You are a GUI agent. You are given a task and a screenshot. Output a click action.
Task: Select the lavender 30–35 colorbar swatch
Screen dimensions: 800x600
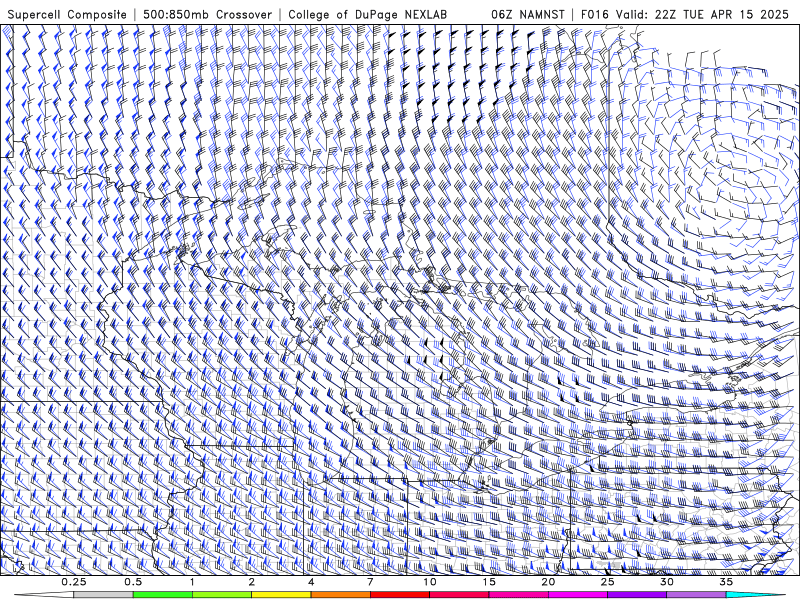click(696, 595)
